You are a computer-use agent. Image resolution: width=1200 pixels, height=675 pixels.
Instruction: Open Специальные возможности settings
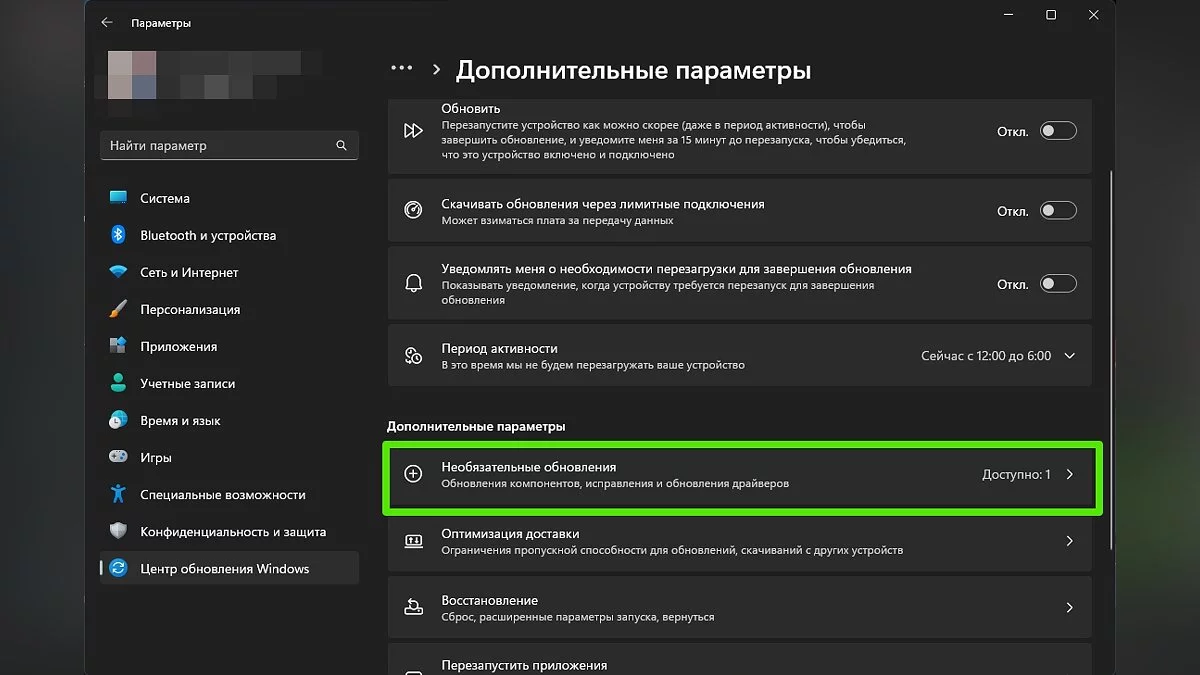tap(229, 494)
